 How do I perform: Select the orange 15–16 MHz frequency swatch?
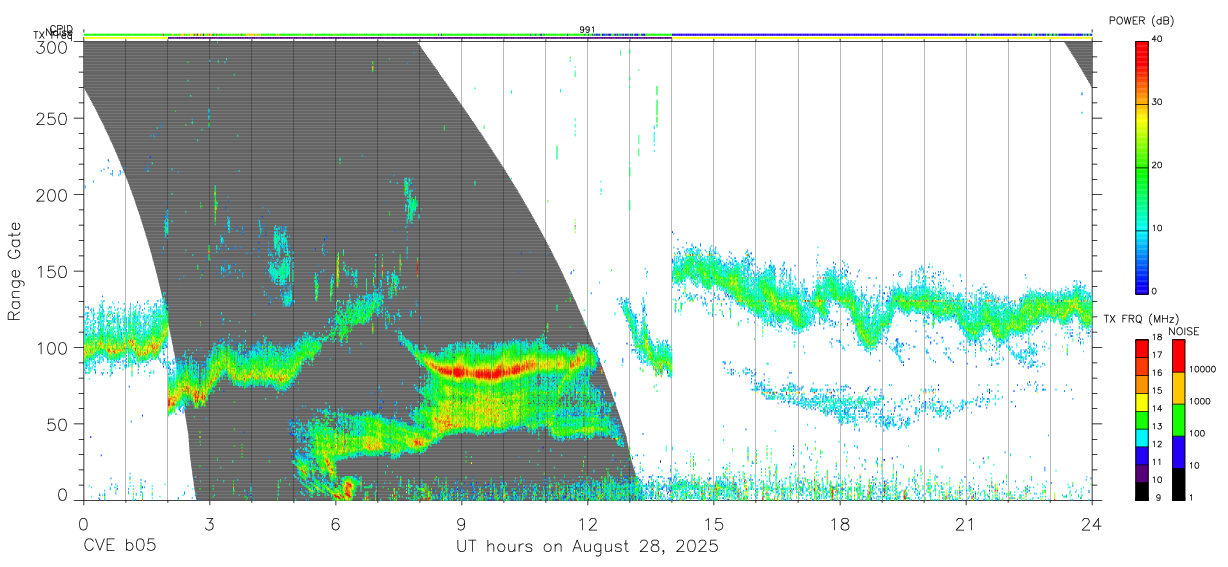point(1142,385)
